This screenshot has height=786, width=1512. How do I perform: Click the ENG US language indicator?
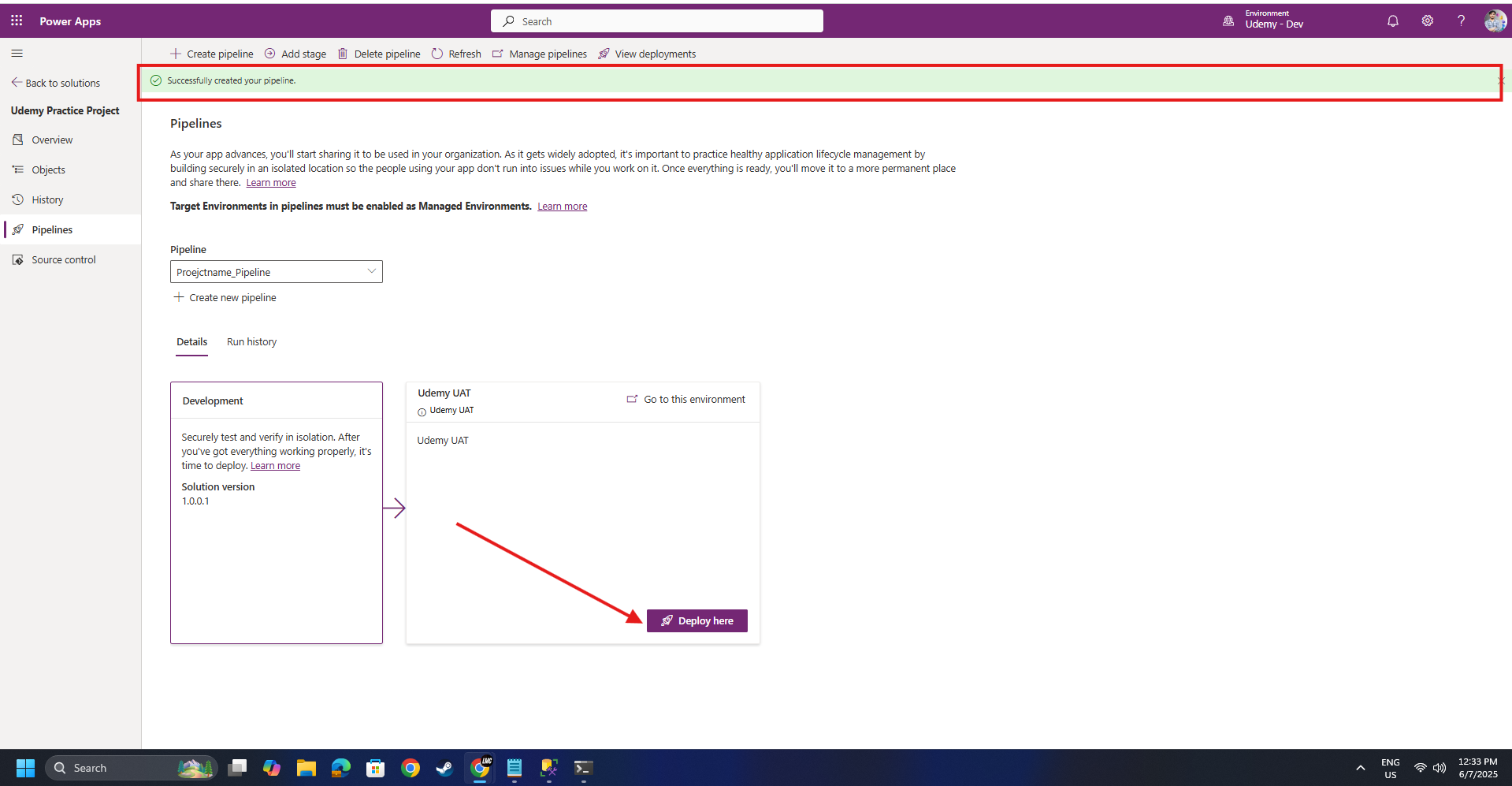[1391, 768]
